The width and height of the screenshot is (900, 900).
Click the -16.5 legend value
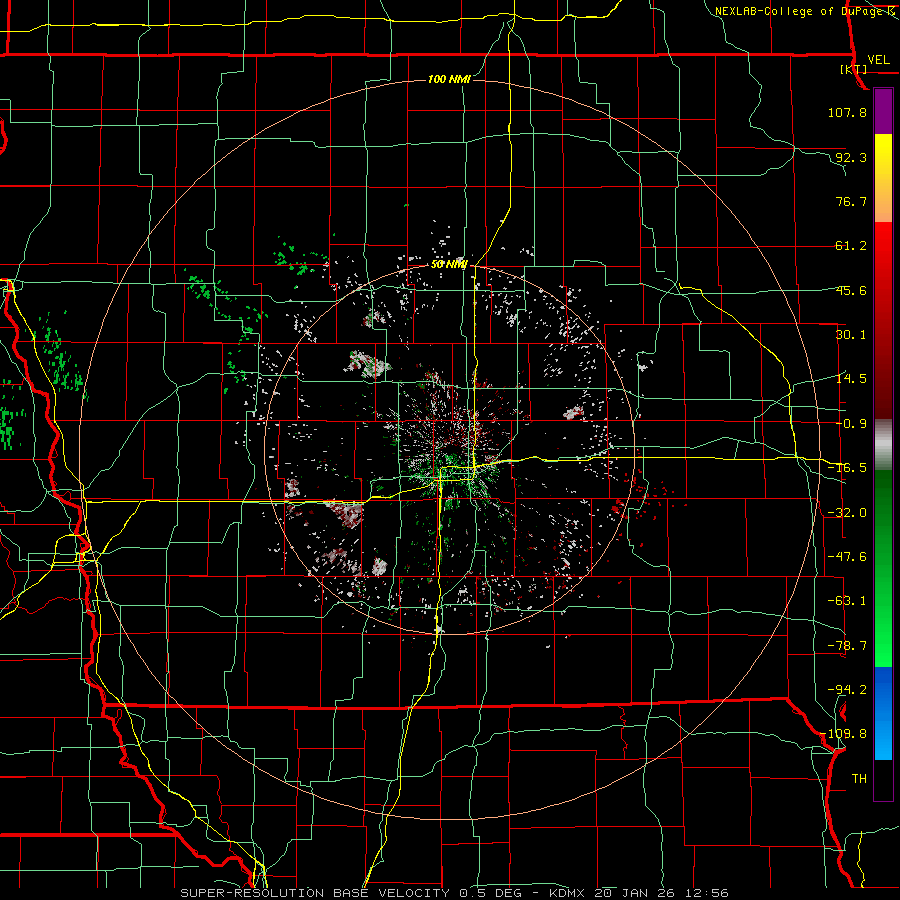(x=847, y=468)
